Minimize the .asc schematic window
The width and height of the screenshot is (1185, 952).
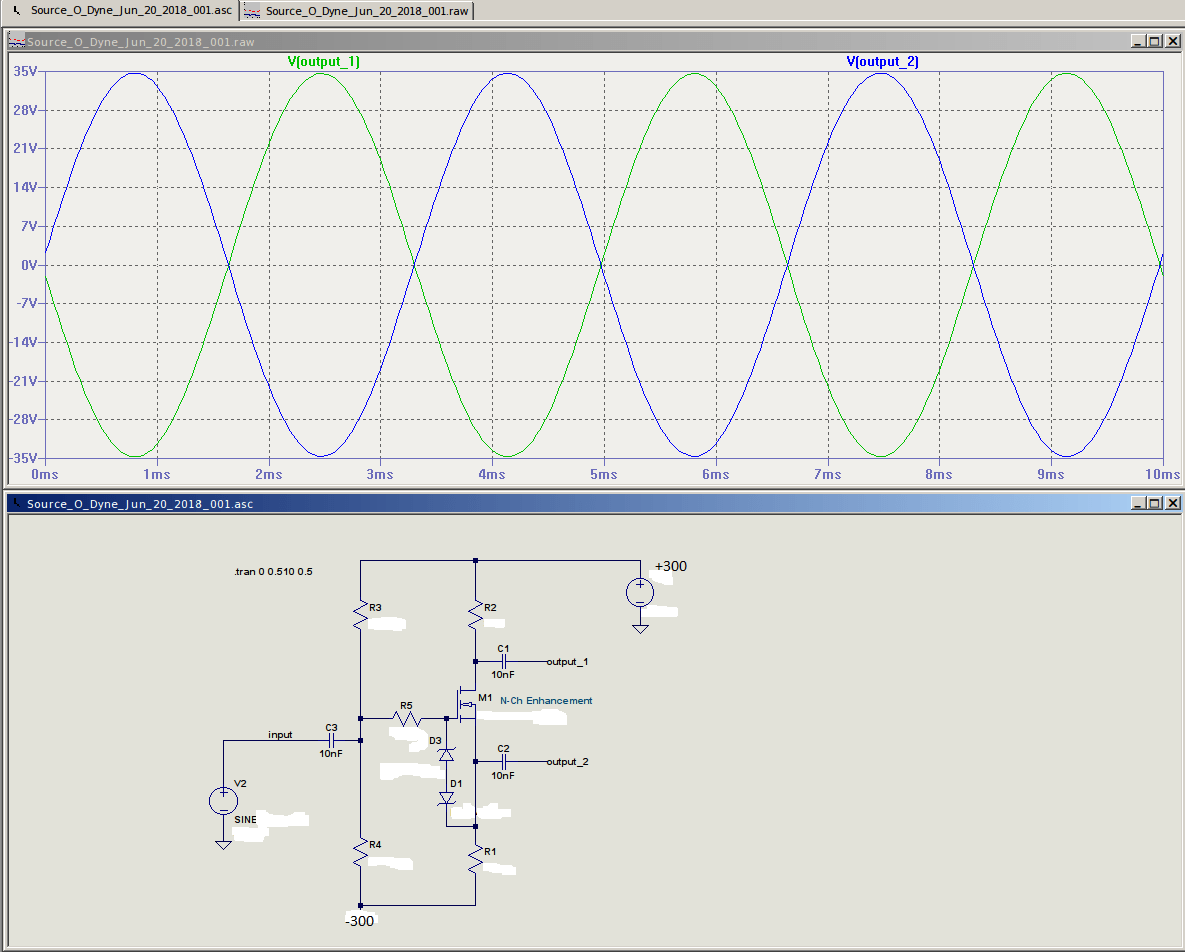(x=1138, y=503)
